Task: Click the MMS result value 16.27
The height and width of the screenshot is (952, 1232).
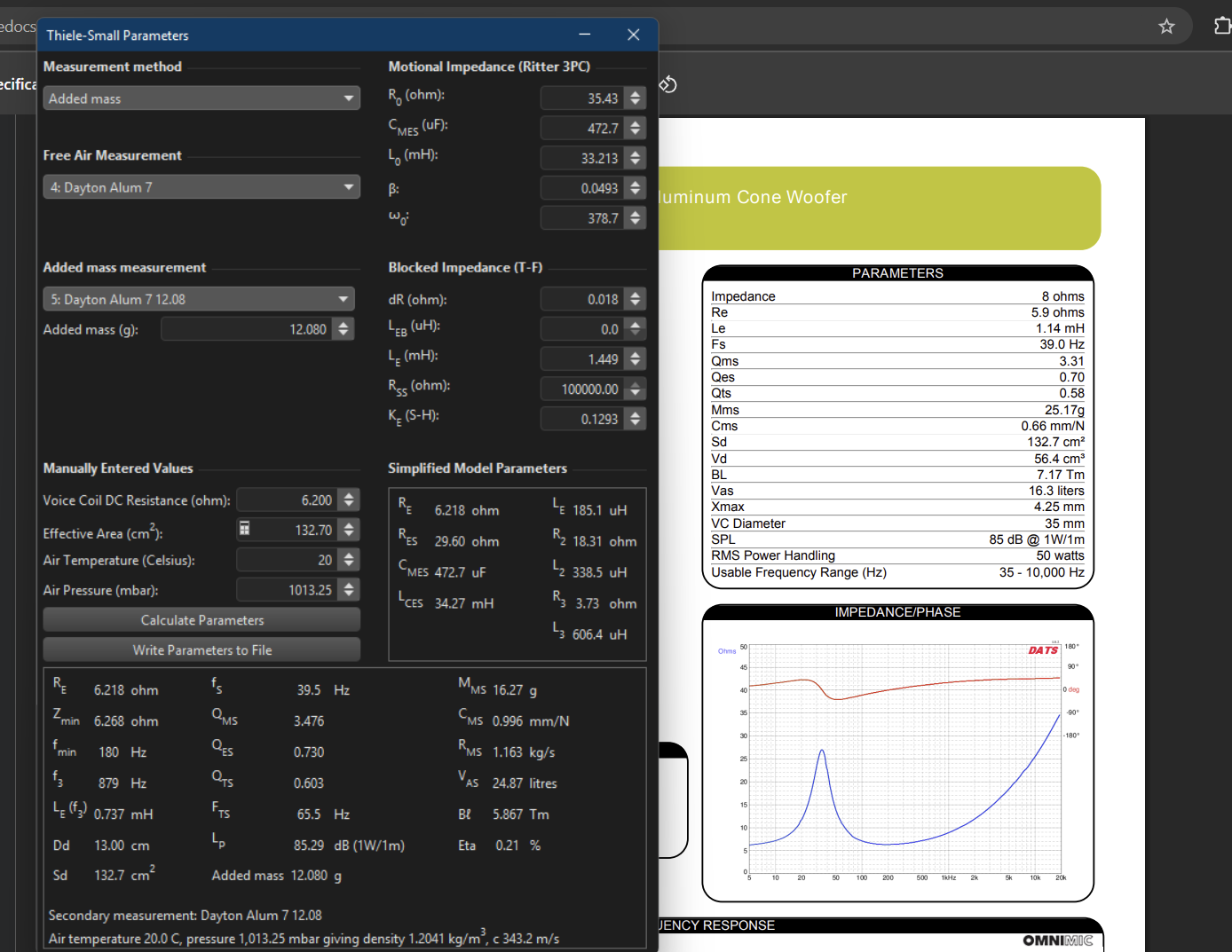Action: pos(509,689)
